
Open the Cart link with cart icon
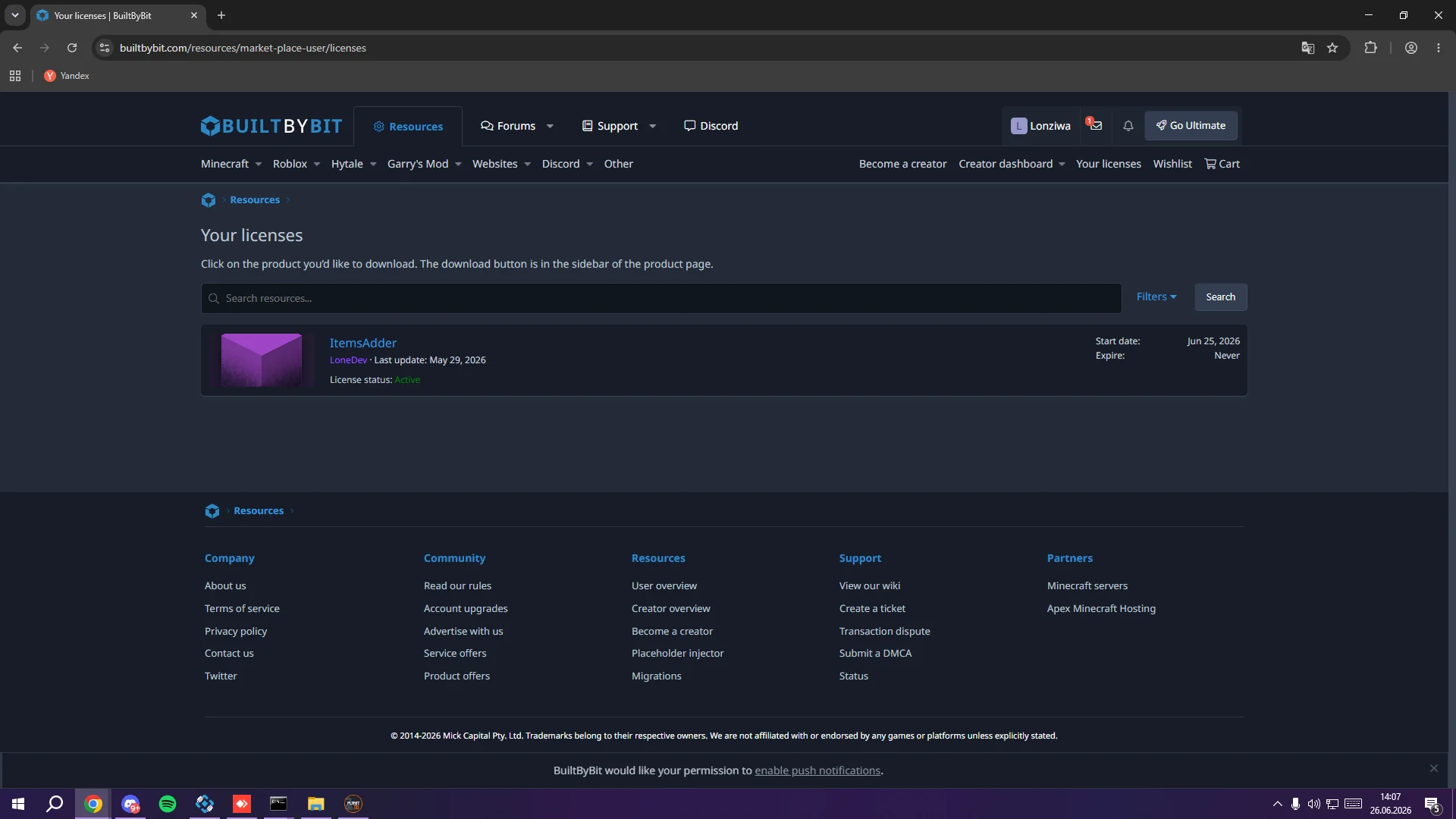coord(1222,164)
